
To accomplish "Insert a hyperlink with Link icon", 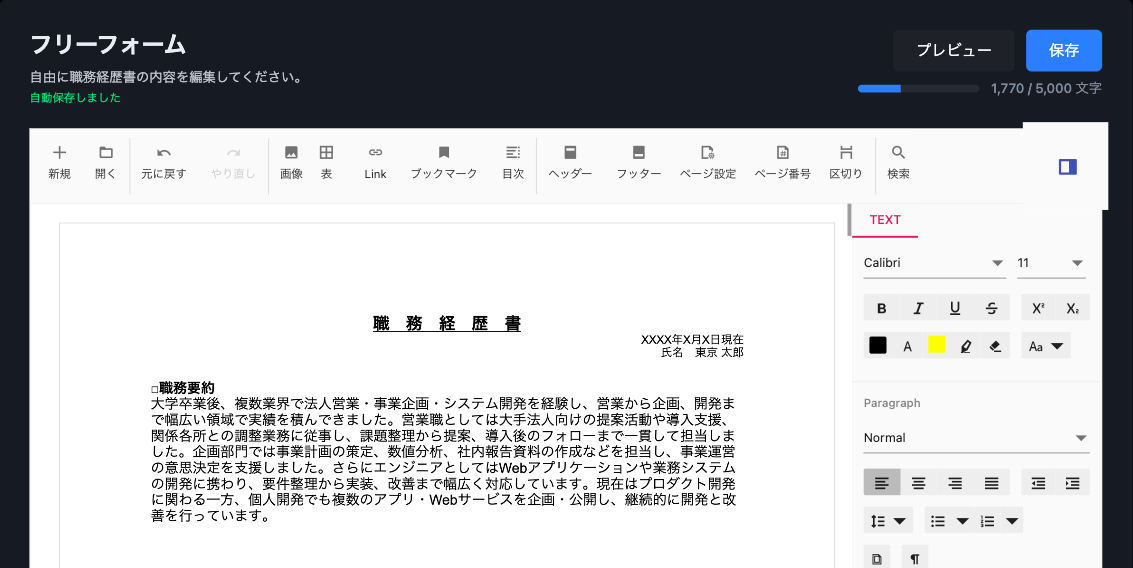I will pyautogui.click(x=375, y=162).
